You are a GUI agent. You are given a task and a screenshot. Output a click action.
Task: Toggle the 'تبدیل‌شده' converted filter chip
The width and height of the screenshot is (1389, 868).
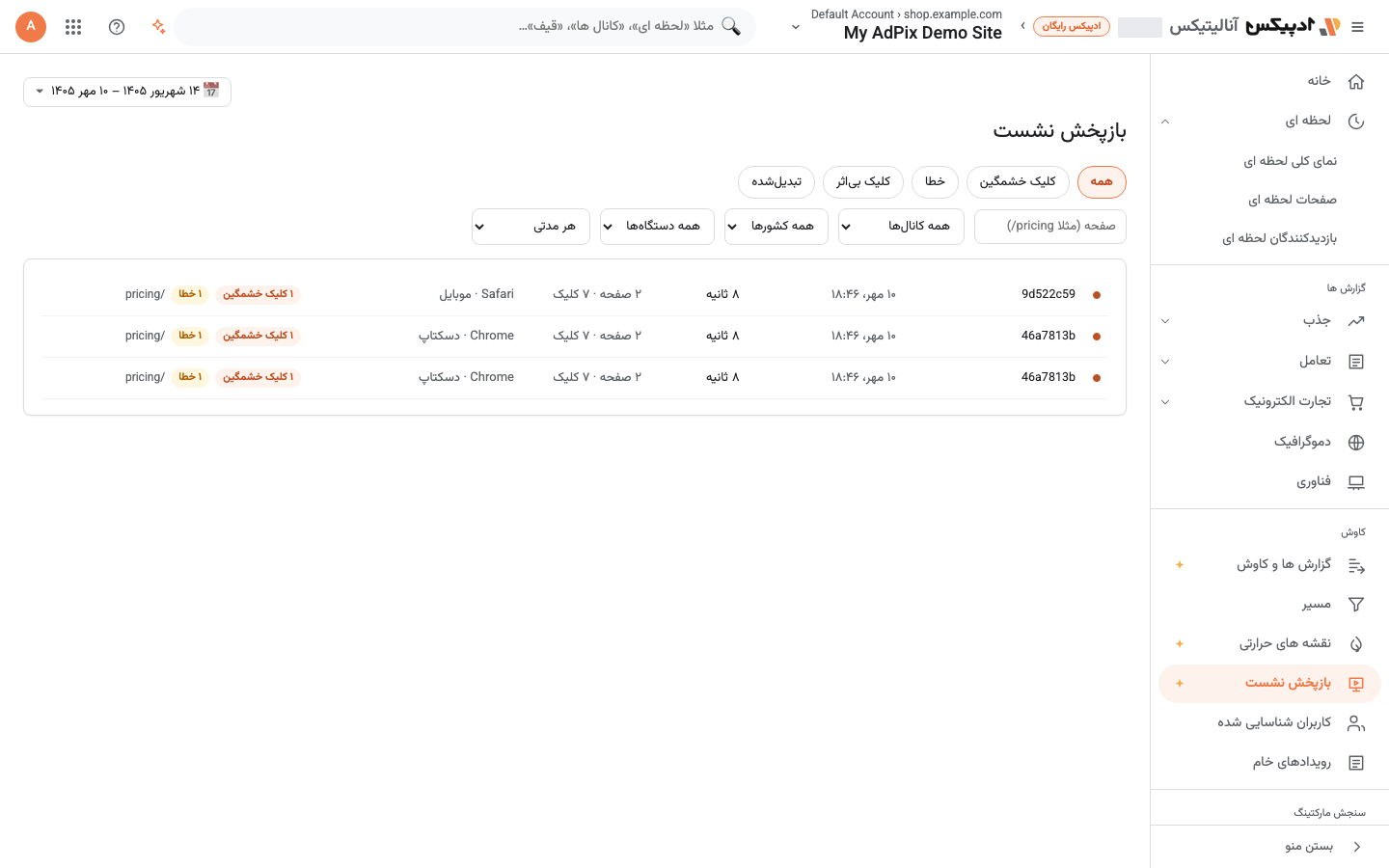coord(776,182)
